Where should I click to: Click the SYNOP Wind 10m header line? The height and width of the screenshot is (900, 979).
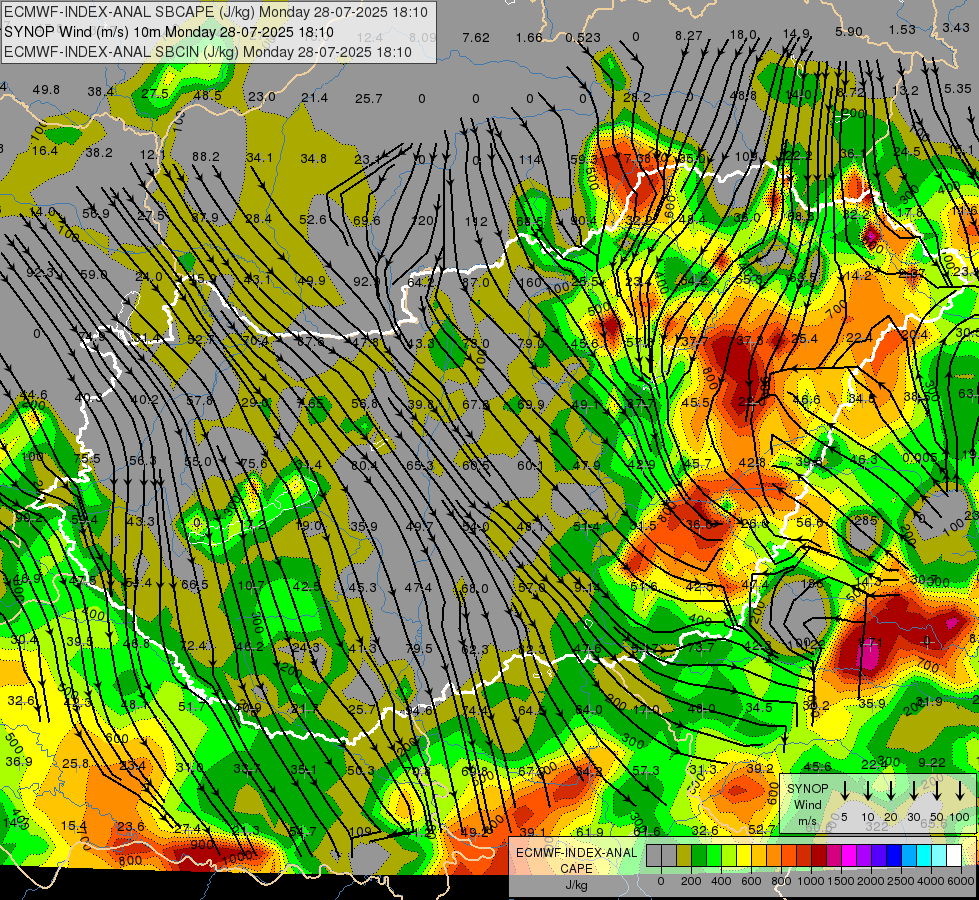pyautogui.click(x=169, y=32)
